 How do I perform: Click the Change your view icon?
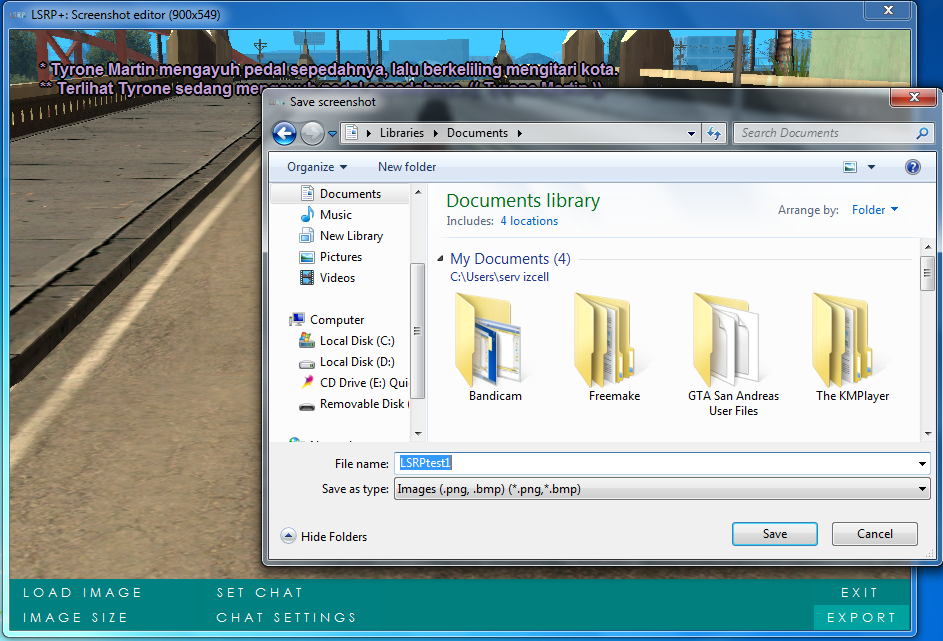click(850, 167)
